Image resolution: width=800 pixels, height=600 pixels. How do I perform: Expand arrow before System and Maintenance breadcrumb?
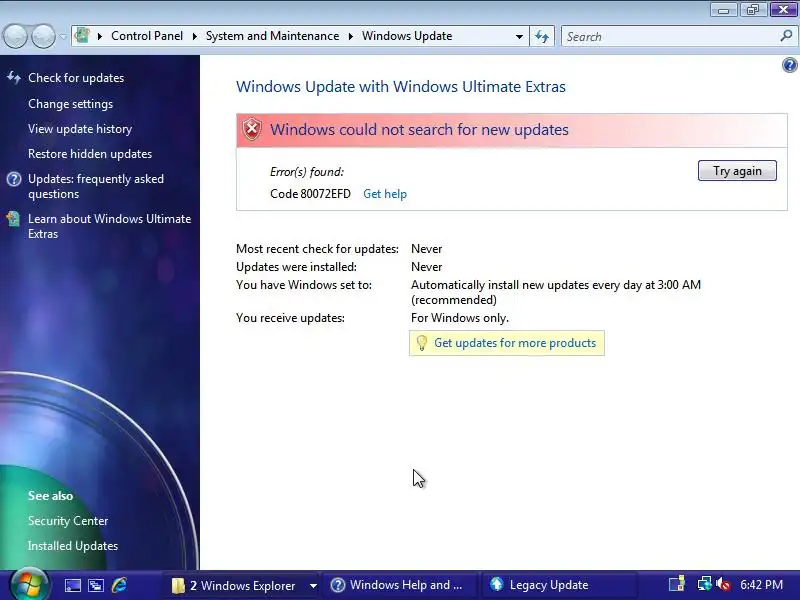click(x=194, y=36)
